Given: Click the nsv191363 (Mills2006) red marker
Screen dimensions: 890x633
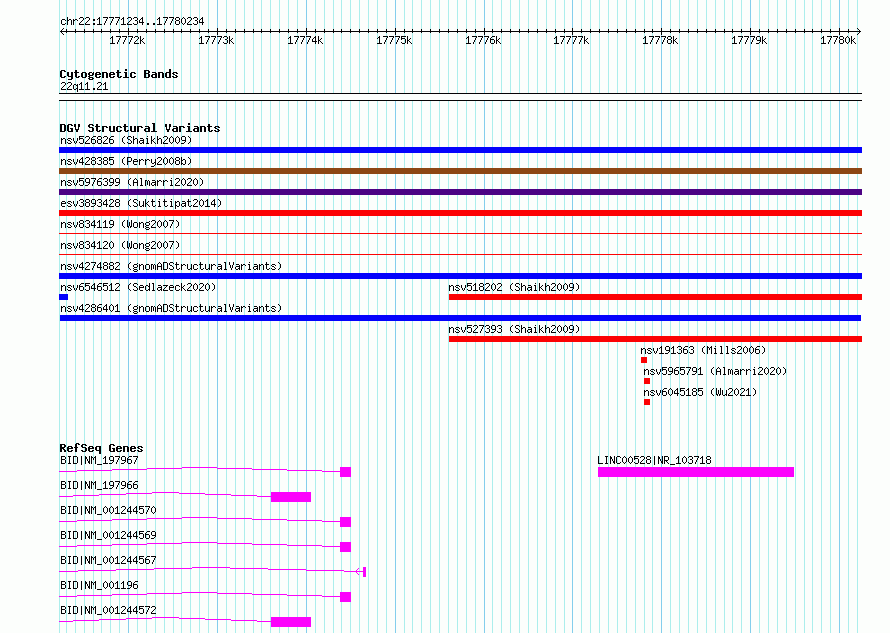Looking at the screenshot, I should (x=644, y=360).
